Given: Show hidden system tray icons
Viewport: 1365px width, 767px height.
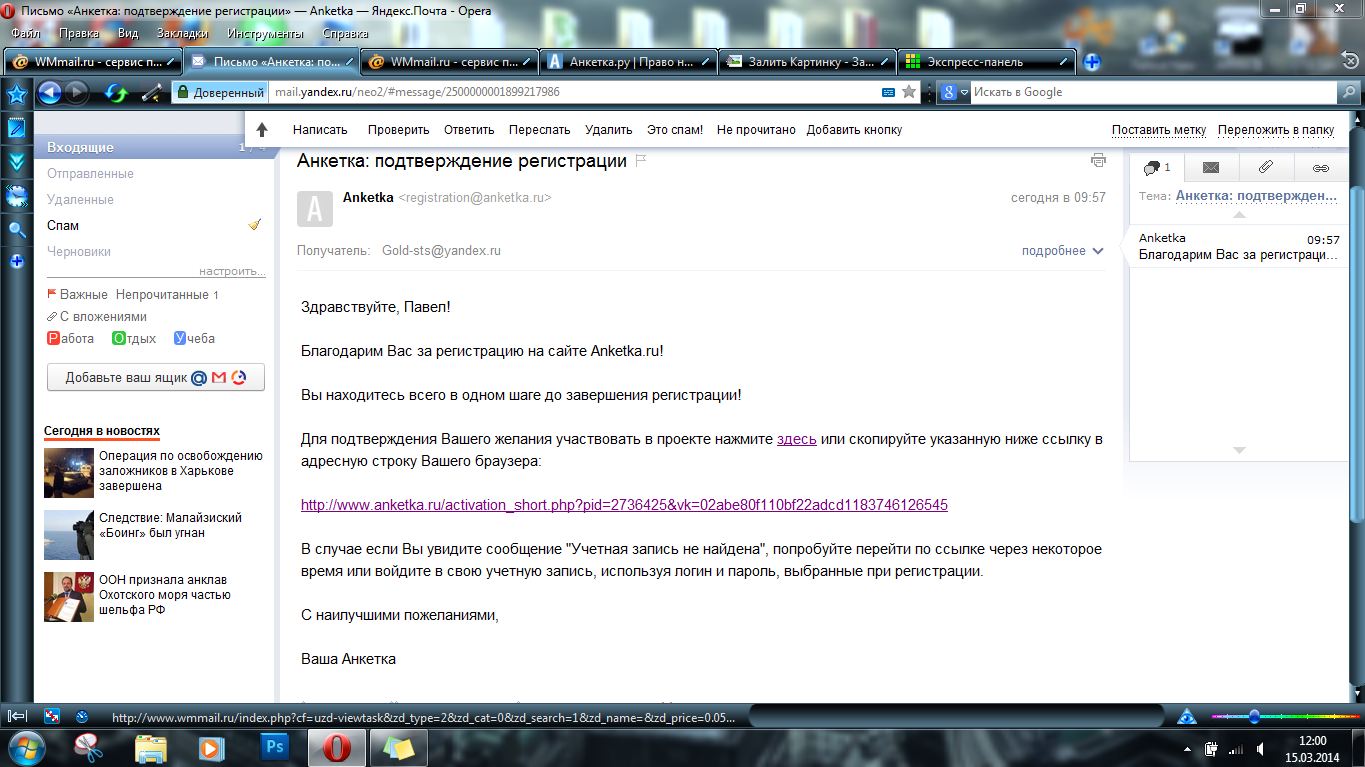Looking at the screenshot, I should (x=1186, y=748).
